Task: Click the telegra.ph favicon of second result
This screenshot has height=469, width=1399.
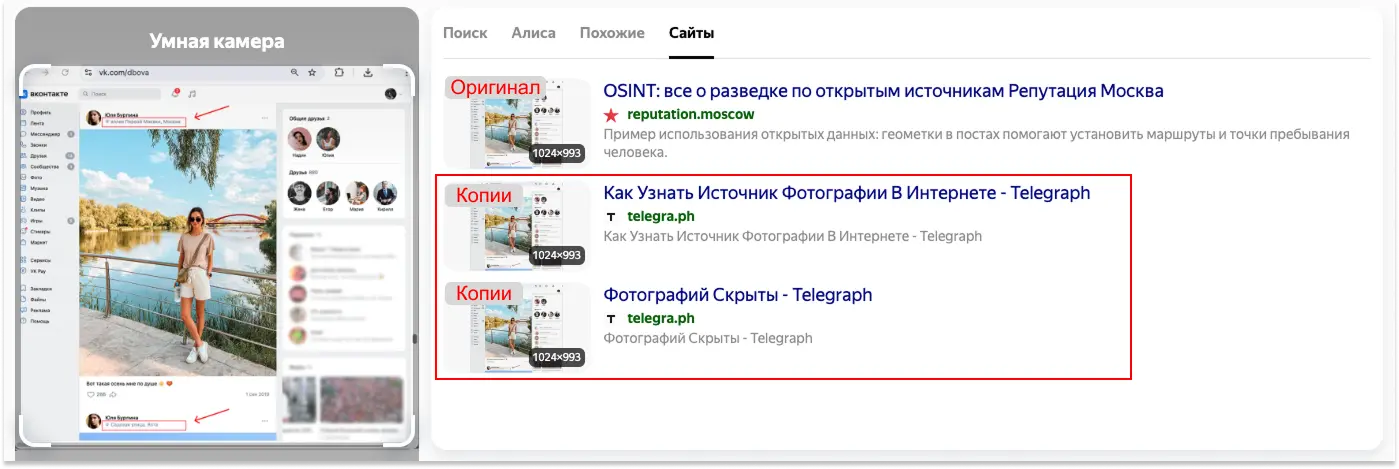Action: 611,217
